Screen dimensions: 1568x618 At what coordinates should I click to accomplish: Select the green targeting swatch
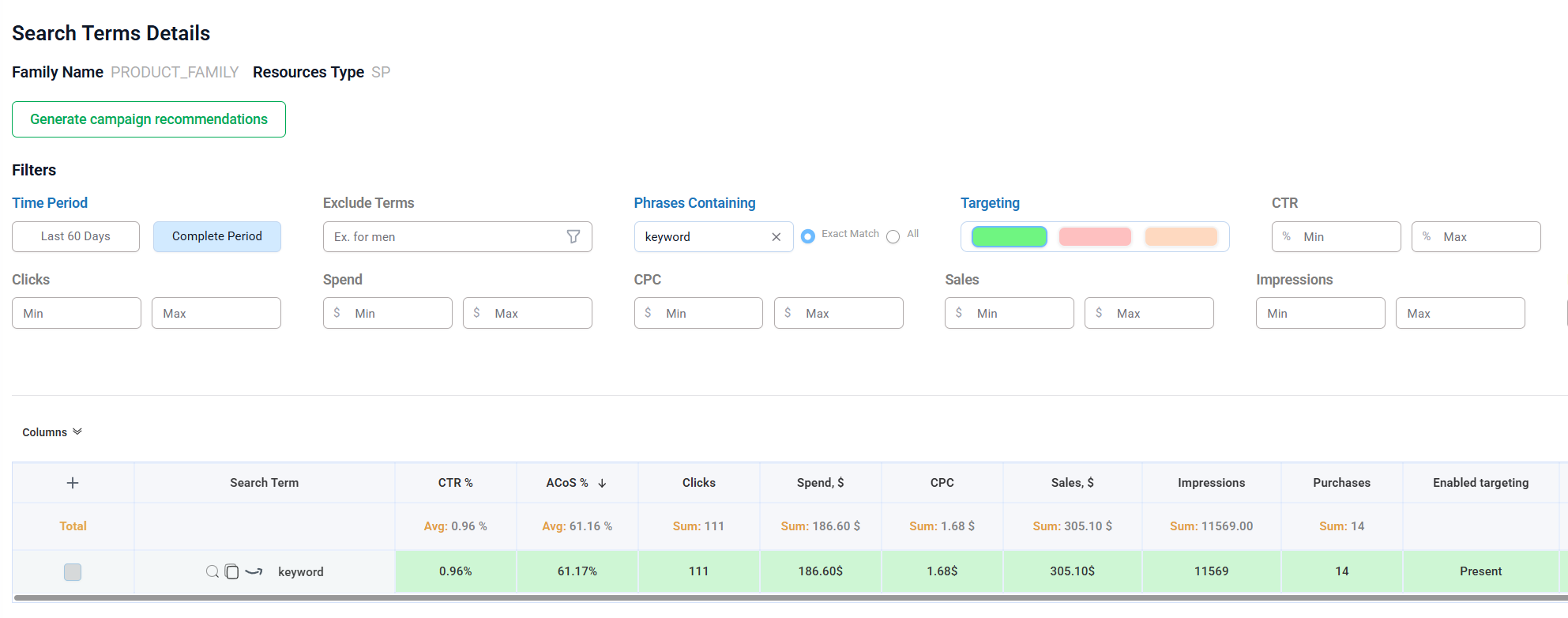point(1009,236)
